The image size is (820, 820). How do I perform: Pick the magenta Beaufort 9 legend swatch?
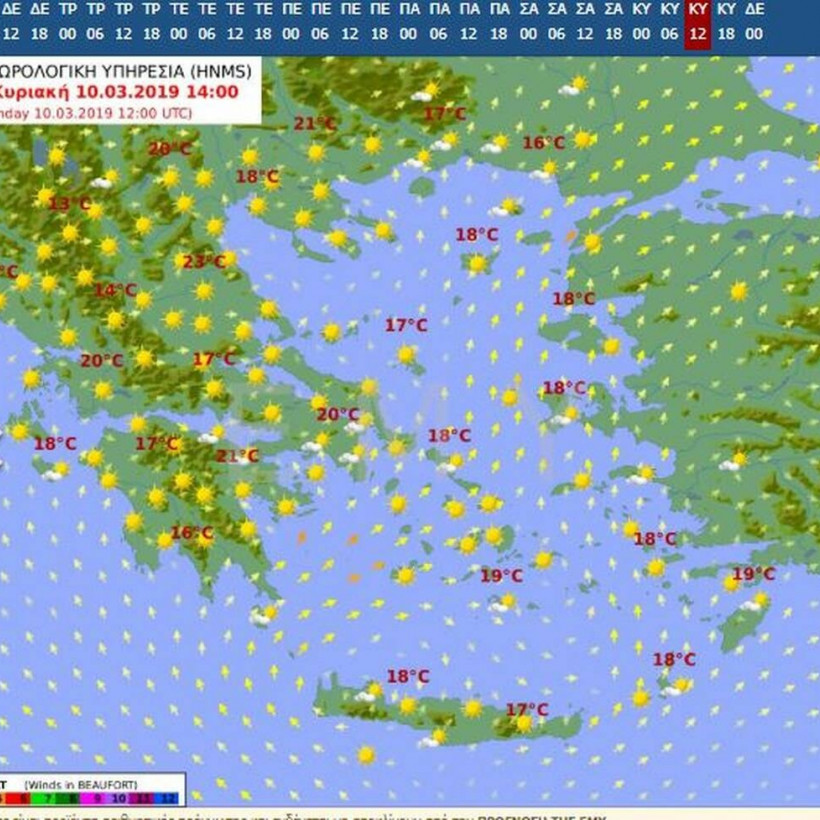pyautogui.click(x=97, y=800)
